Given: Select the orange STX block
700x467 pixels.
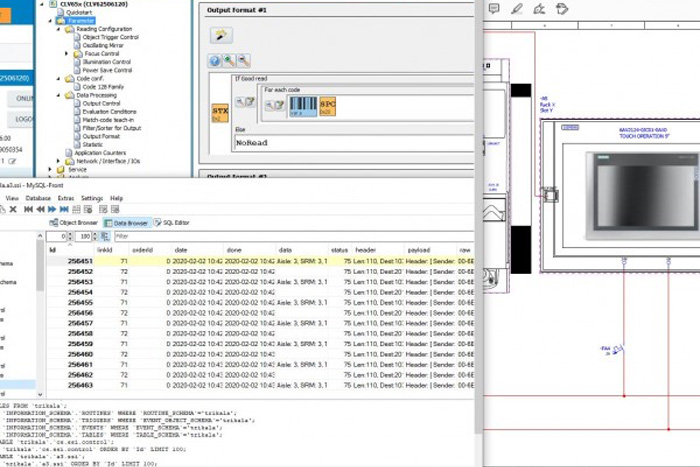Looking at the screenshot, I should coord(220,113).
